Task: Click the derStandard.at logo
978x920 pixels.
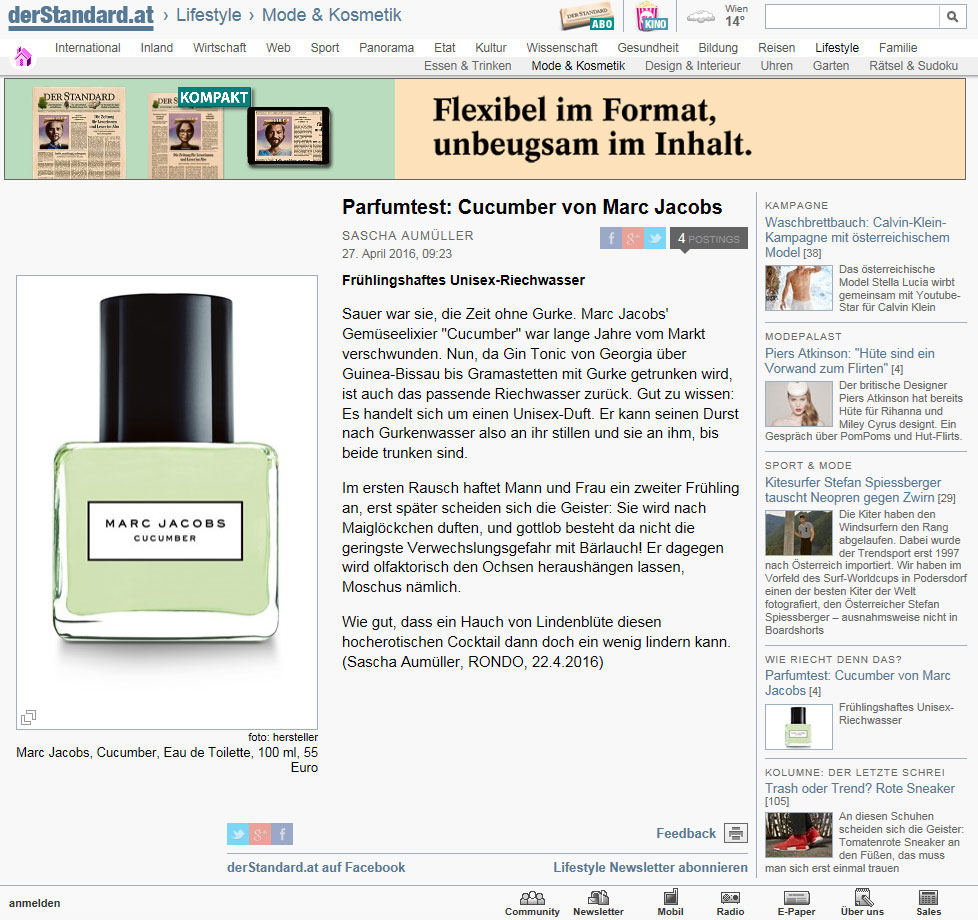Action: (80, 16)
